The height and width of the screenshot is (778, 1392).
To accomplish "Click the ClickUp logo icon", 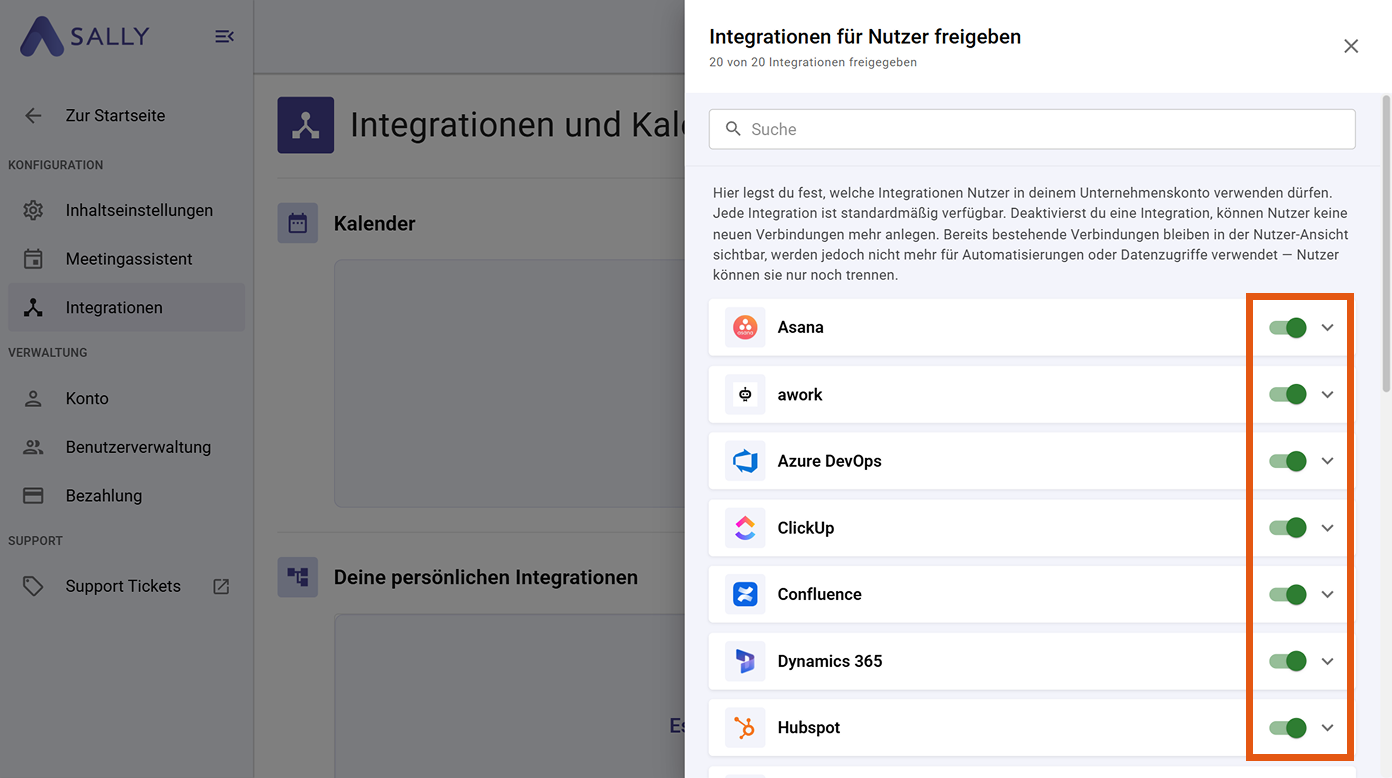I will 745,528.
